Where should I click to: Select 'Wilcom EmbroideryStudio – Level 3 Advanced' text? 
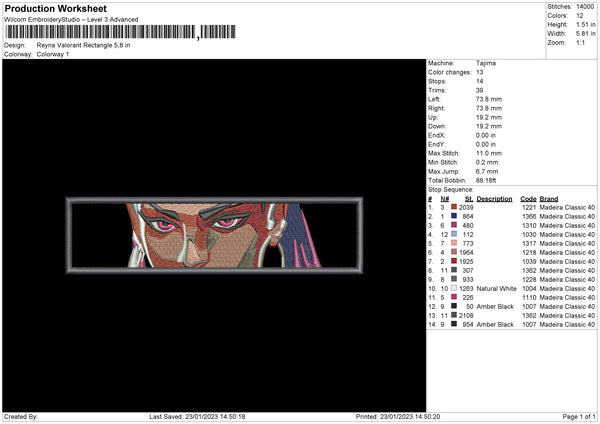pos(71,20)
